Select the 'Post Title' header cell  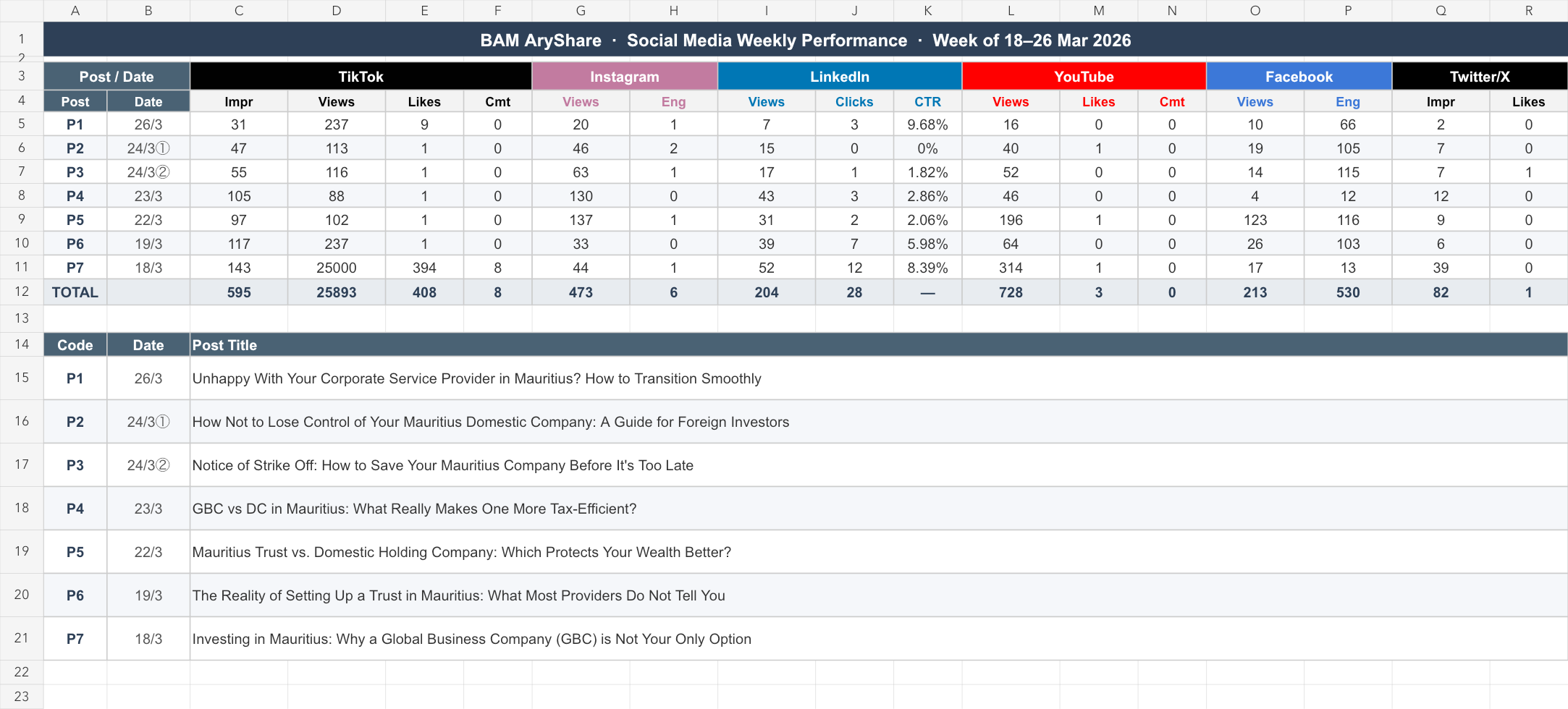(x=879, y=345)
